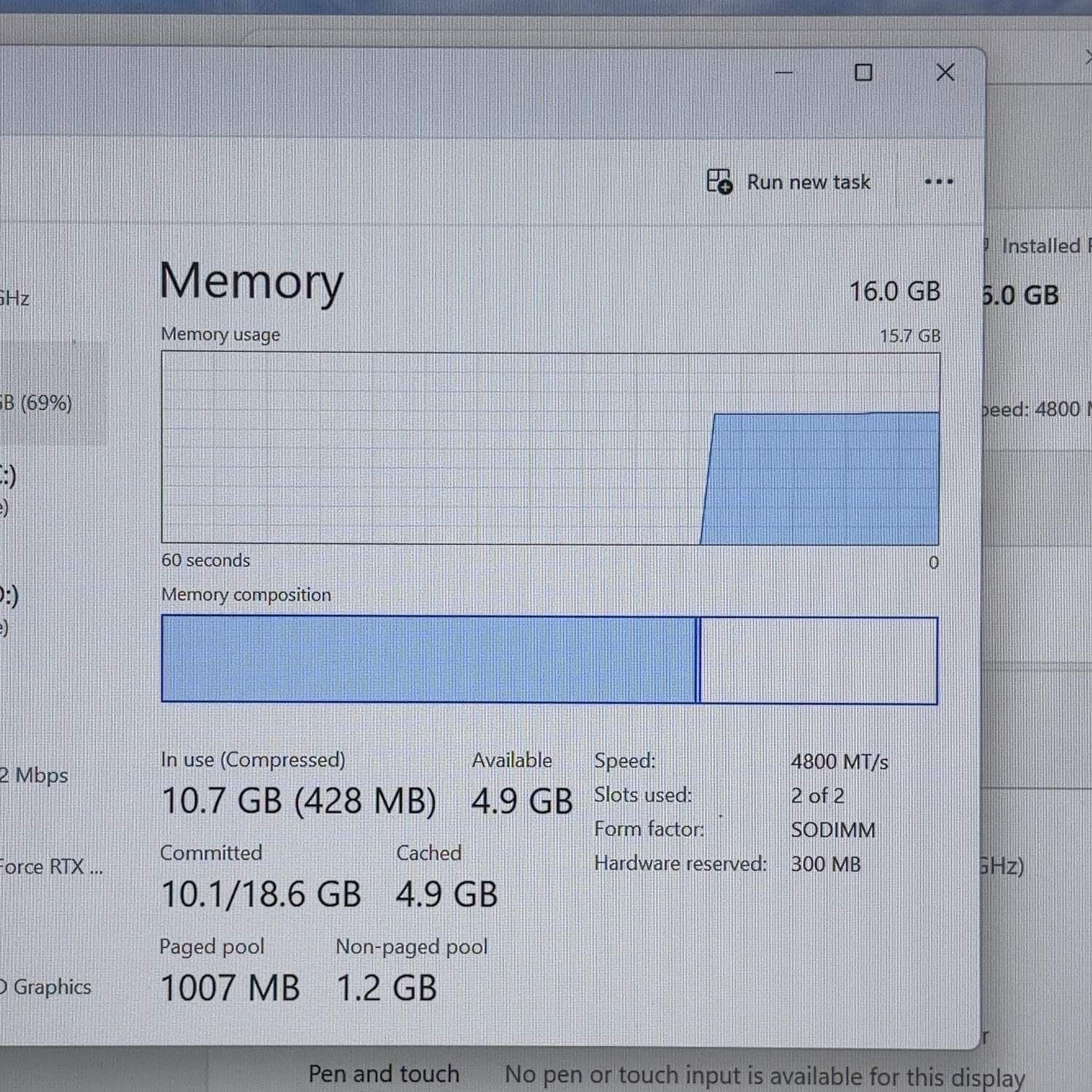Click the Memory usage graph
The height and width of the screenshot is (1092, 1092).
tap(550, 448)
